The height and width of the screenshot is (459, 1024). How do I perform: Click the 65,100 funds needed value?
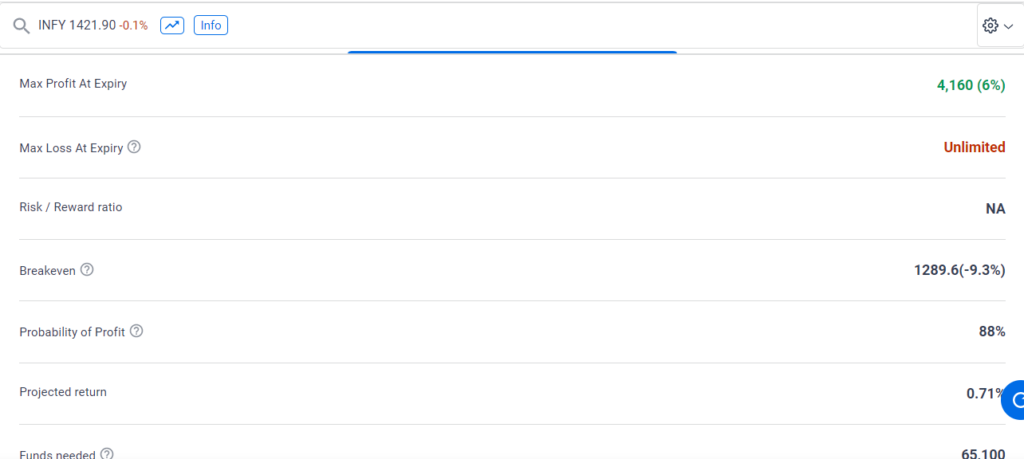click(984, 454)
